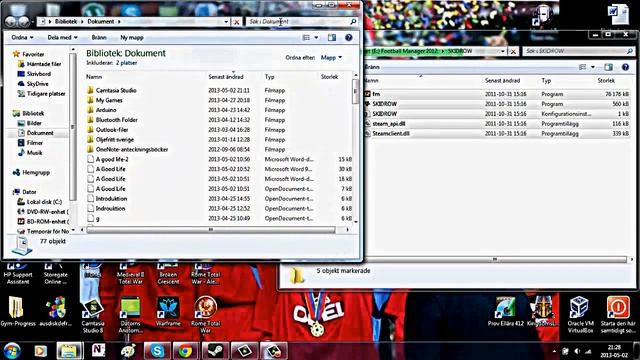
Task: Click the Back arrow in Dokument window
Action: pyautogui.click(x=10, y=21)
